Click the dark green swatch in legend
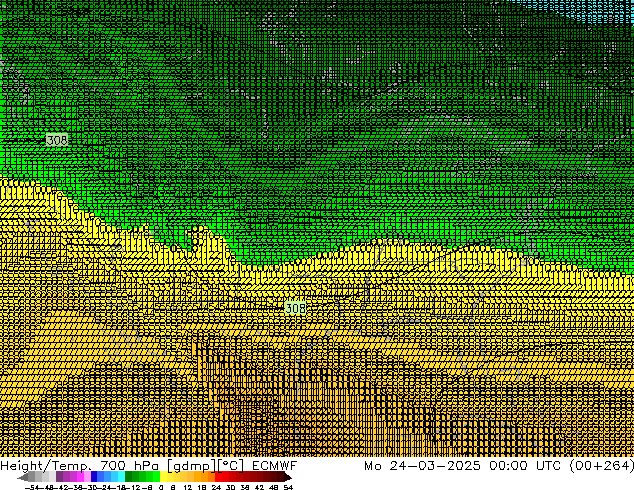 (x=129, y=477)
